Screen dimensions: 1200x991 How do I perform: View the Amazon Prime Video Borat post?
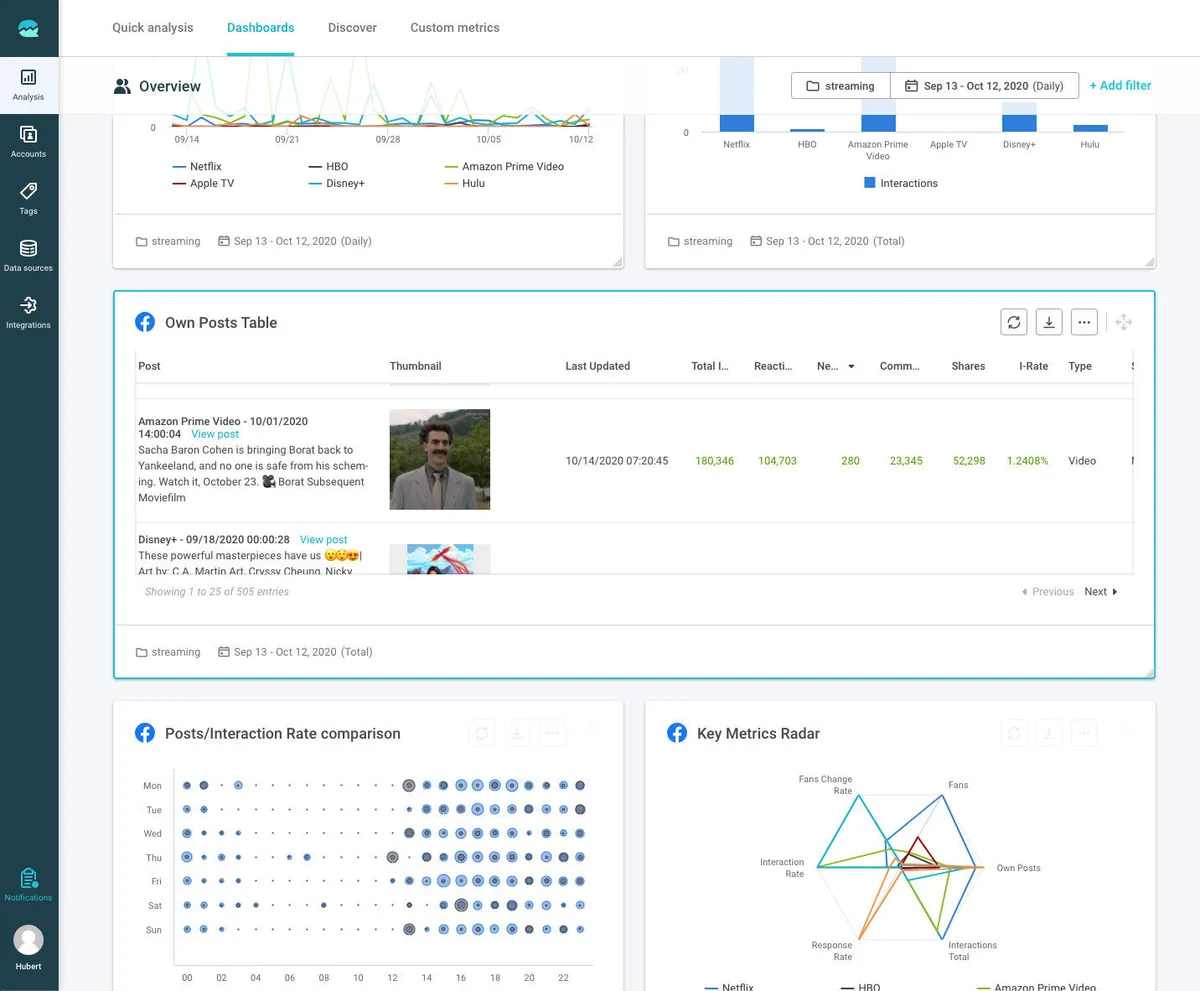point(214,434)
